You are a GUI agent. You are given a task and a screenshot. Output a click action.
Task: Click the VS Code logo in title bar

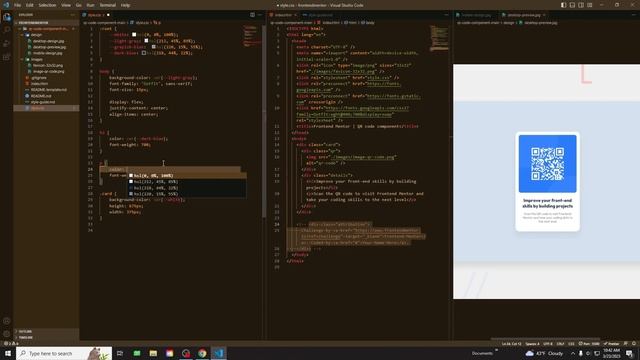(x=6, y=5)
